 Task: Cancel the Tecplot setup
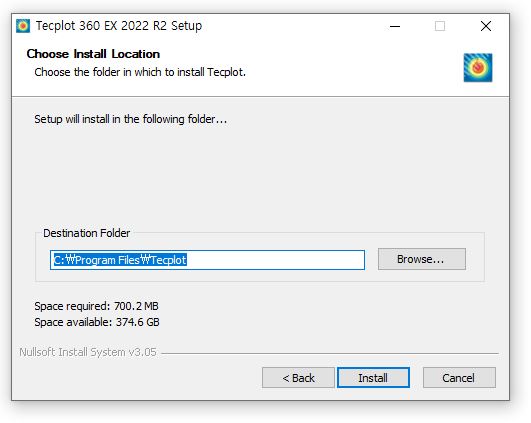click(459, 378)
